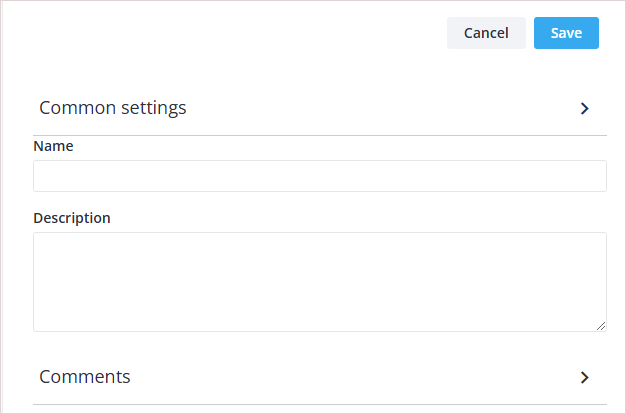Save the settings with the blue button
The height and width of the screenshot is (414, 626).
[x=566, y=33]
